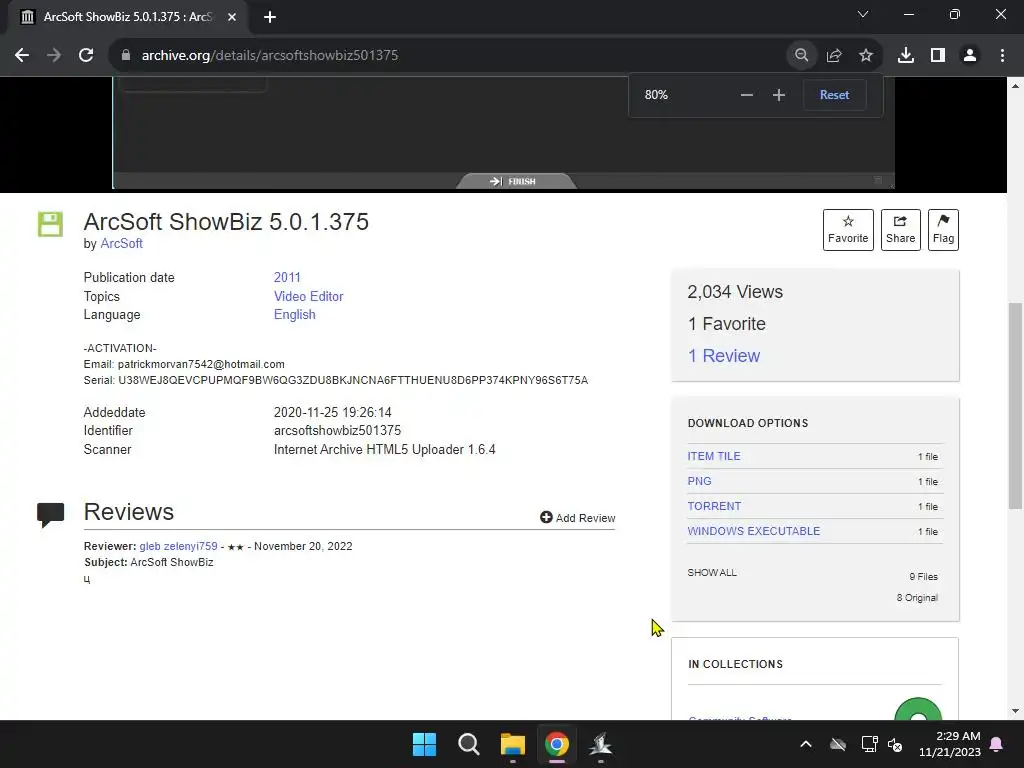1024x768 pixels.
Task: Decrease zoom with the minus button
Action: 746,95
